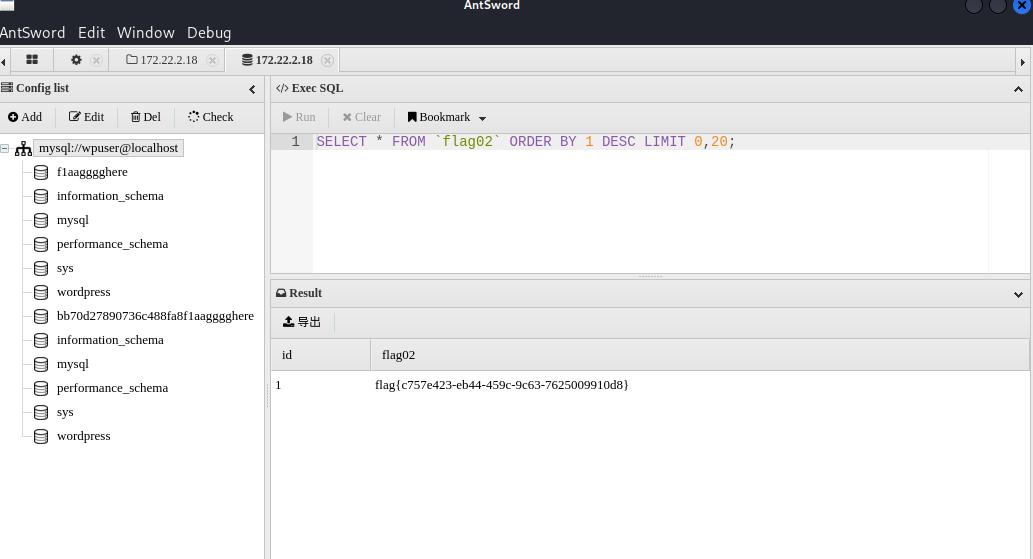Collapse the Result panel
The width and height of the screenshot is (1033, 559).
(x=1019, y=294)
